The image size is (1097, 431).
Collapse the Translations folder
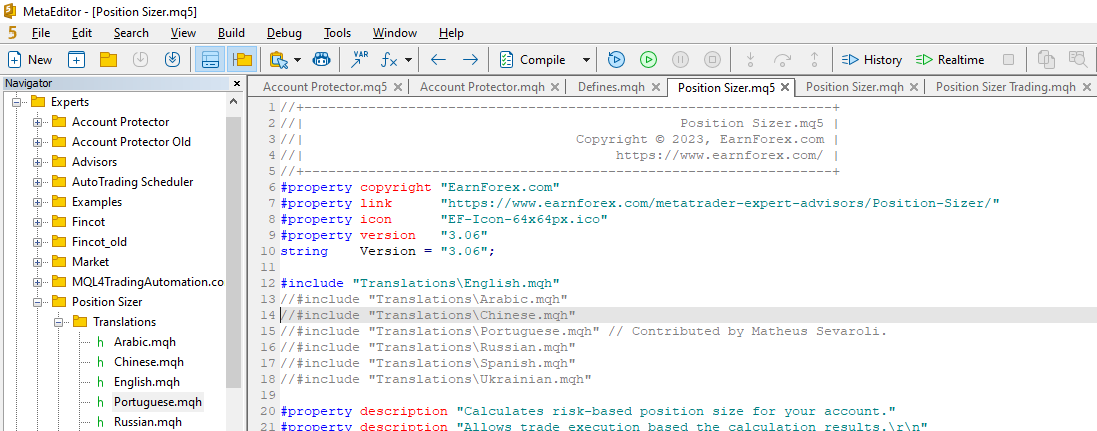(59, 322)
